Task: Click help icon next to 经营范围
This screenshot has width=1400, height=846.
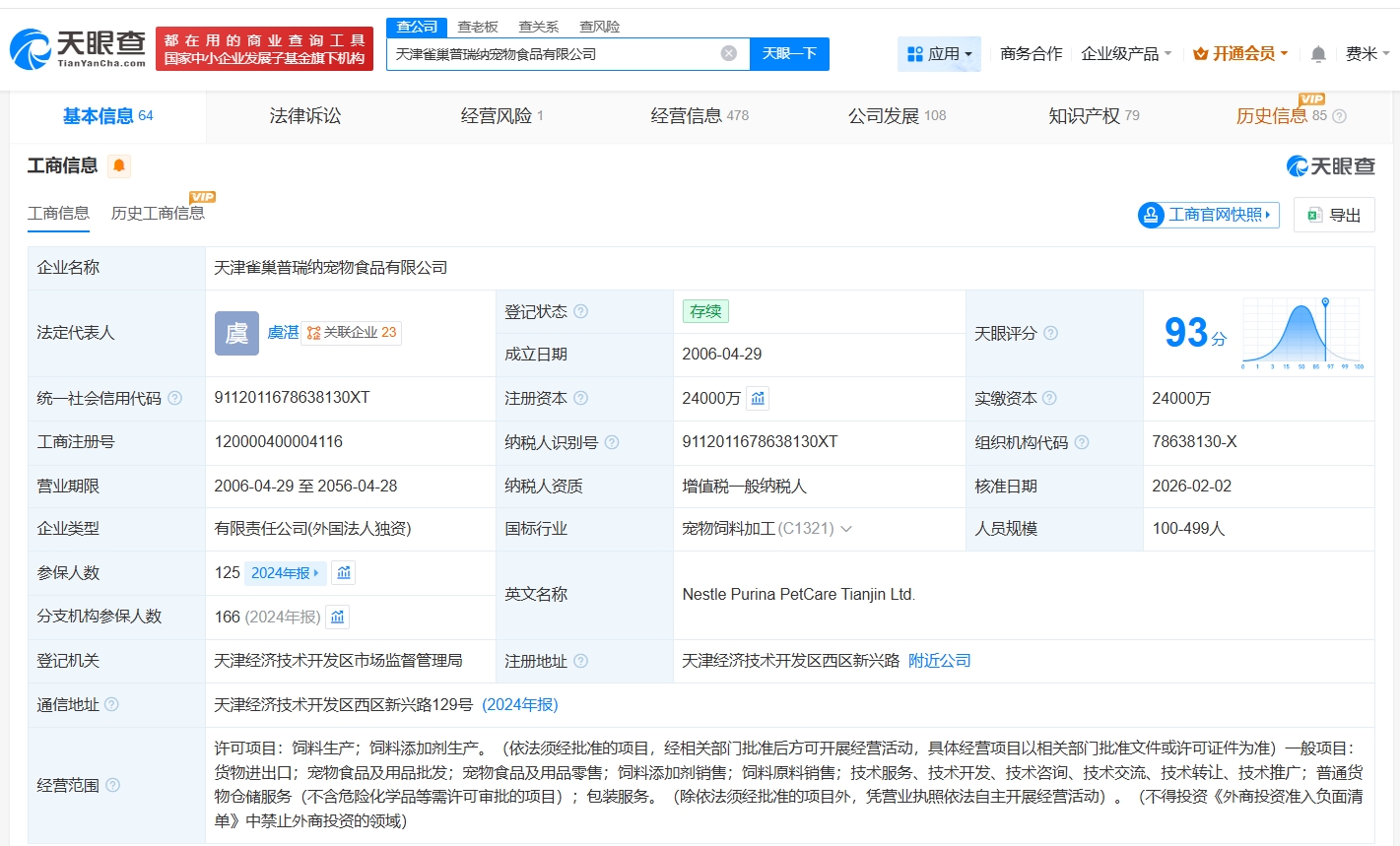Action: tap(113, 785)
